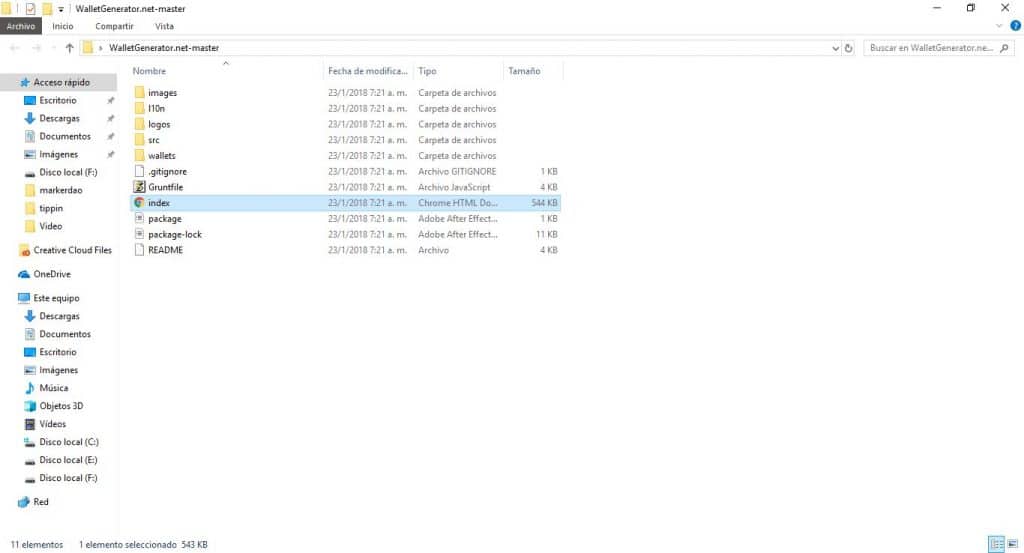Open the recent locations dropdown
1024x553 pixels.
click(53, 48)
